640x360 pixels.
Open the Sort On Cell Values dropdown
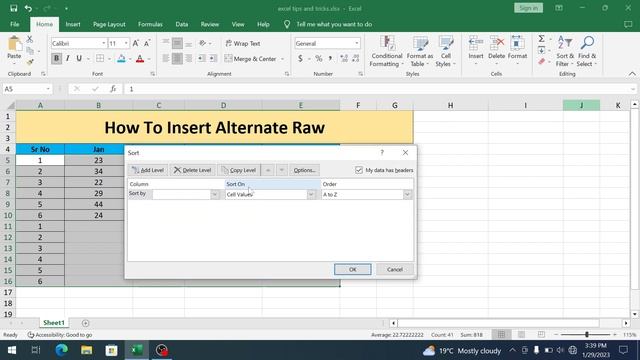(x=311, y=195)
